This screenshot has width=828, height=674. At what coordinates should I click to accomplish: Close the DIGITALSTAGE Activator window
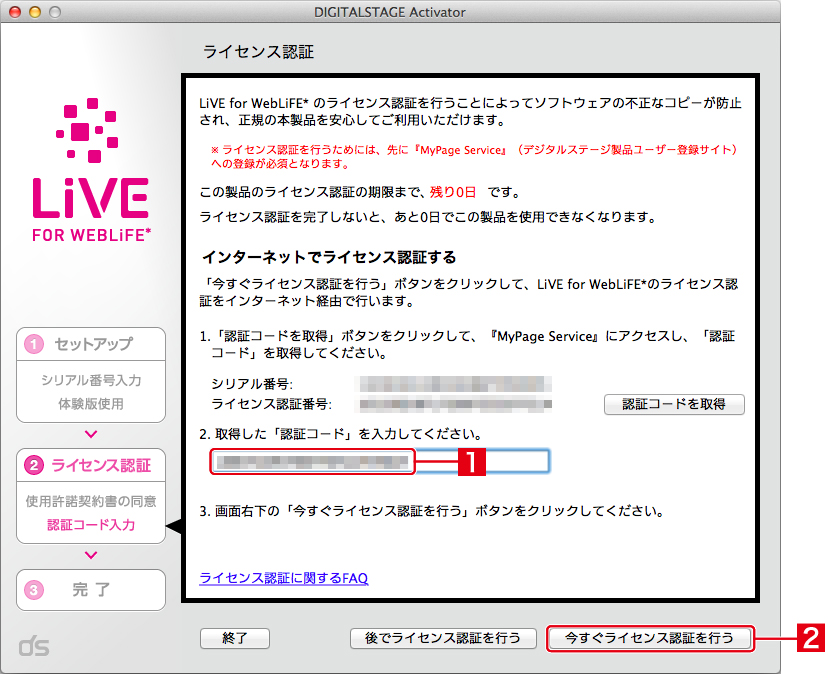click(x=15, y=12)
